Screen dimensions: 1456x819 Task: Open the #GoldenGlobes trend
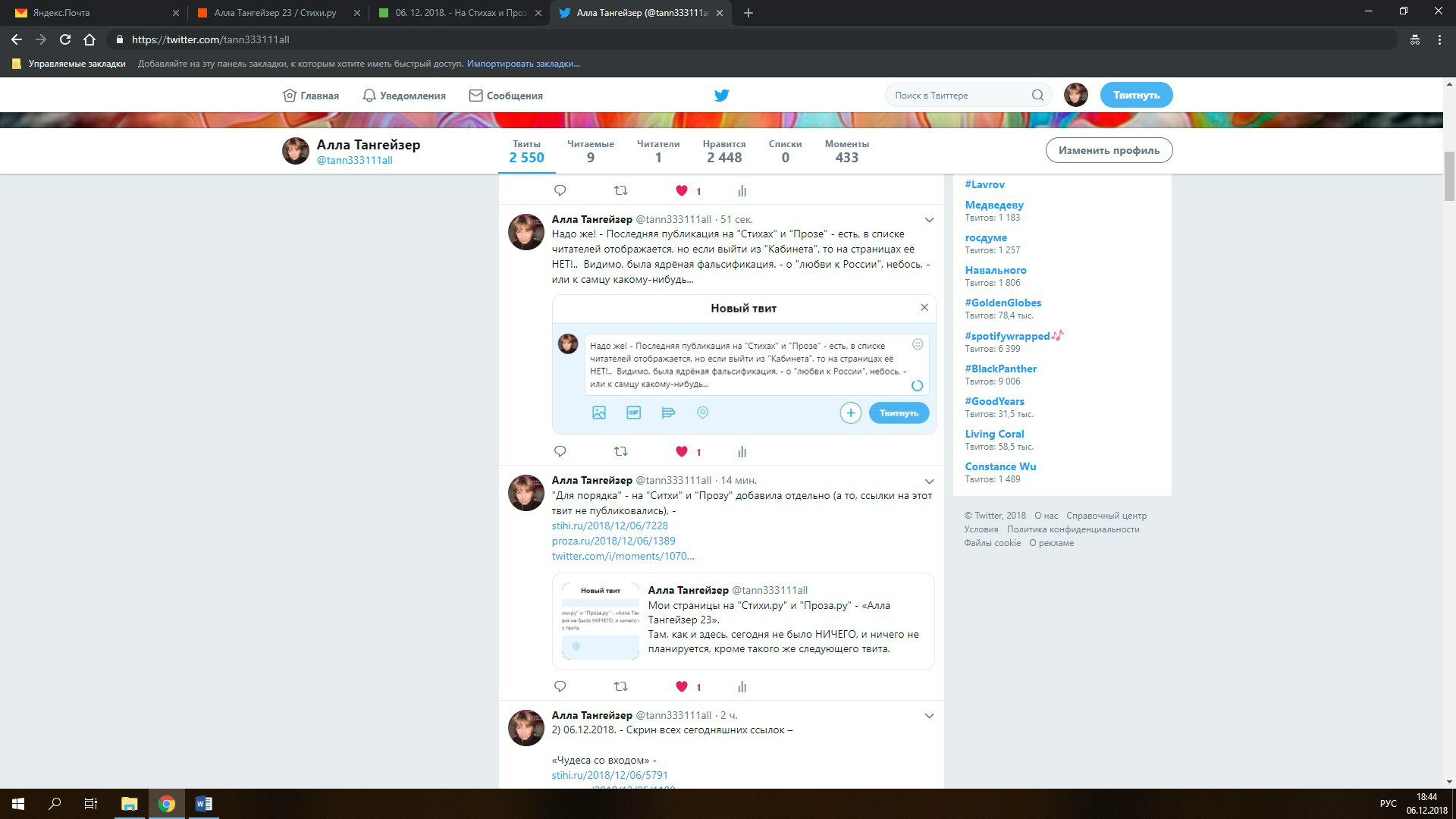1003,303
